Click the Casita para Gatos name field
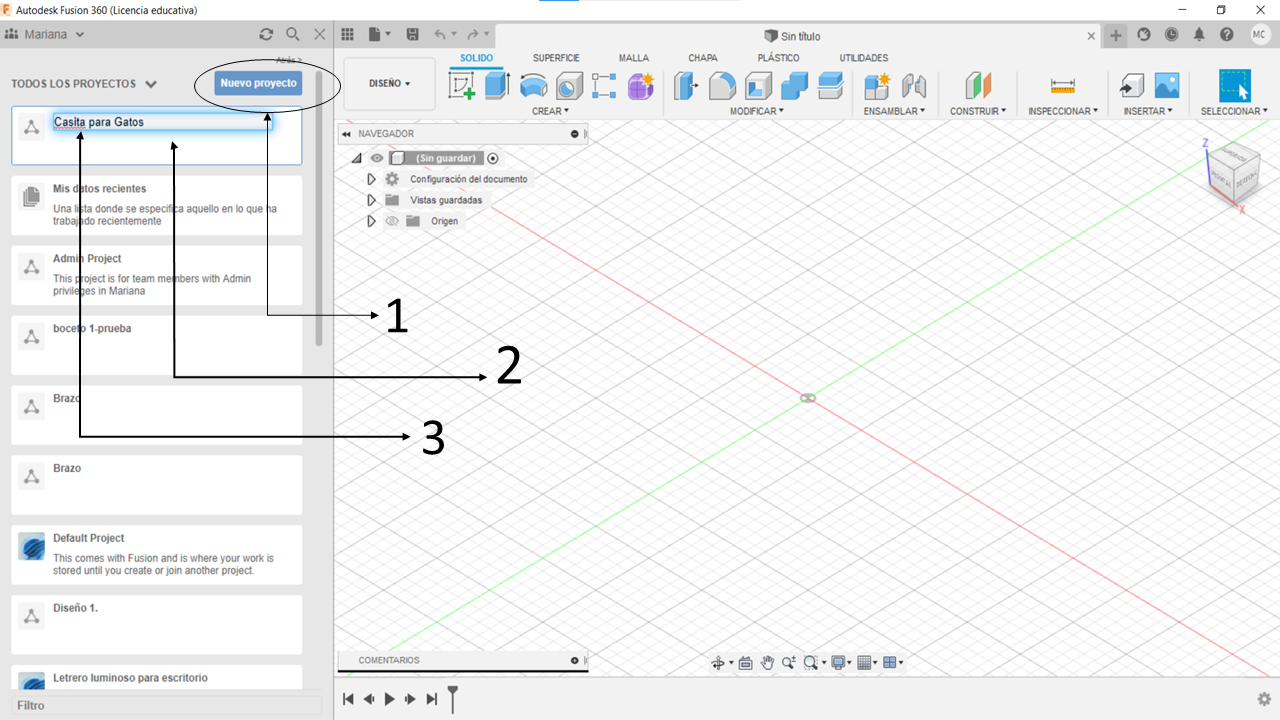 click(162, 122)
